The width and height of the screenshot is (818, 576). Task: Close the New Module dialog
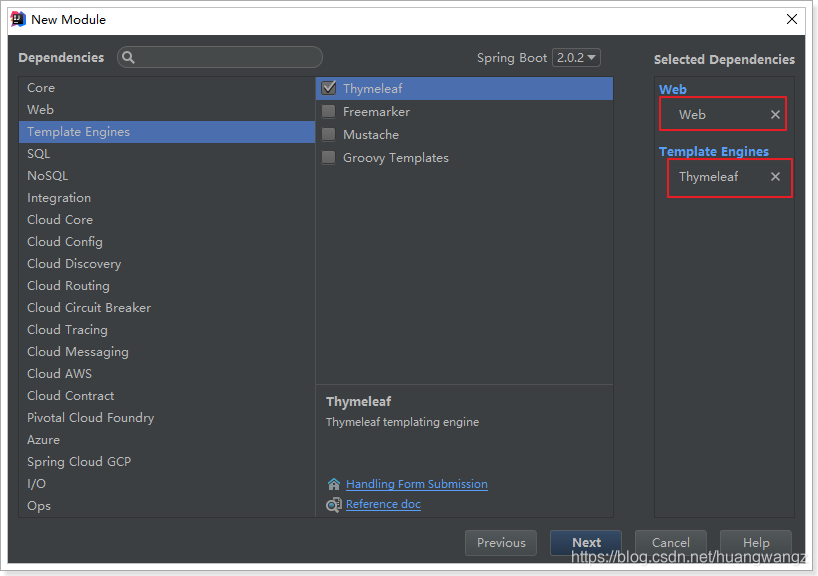point(791,19)
